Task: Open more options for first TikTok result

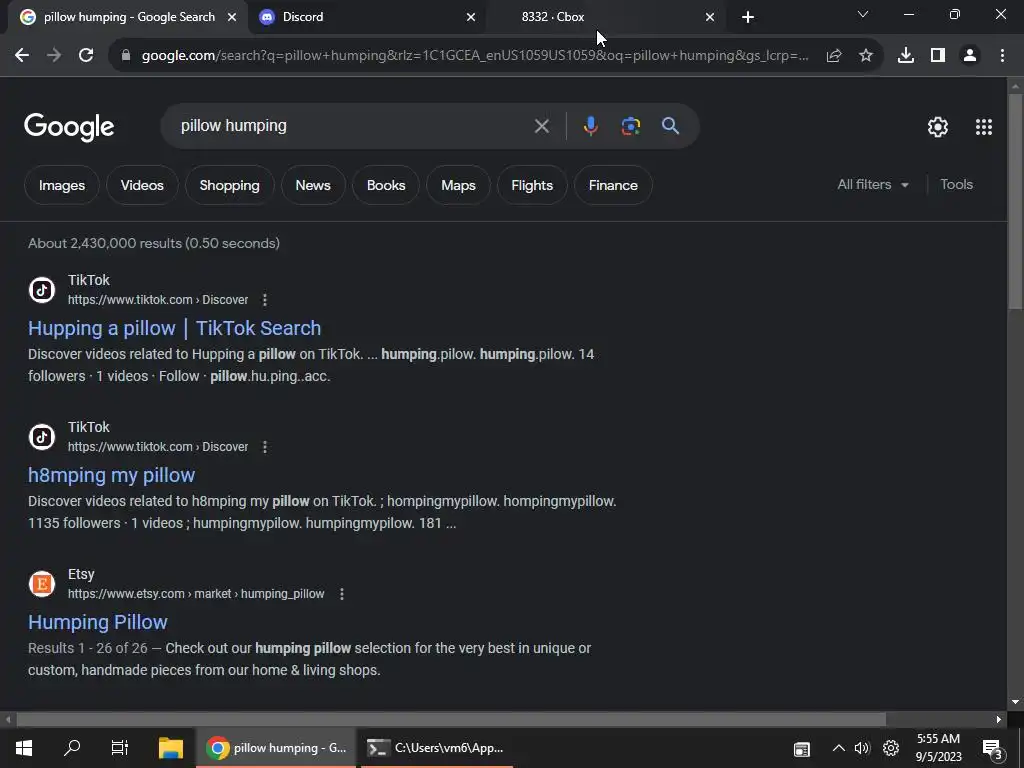Action: point(264,300)
